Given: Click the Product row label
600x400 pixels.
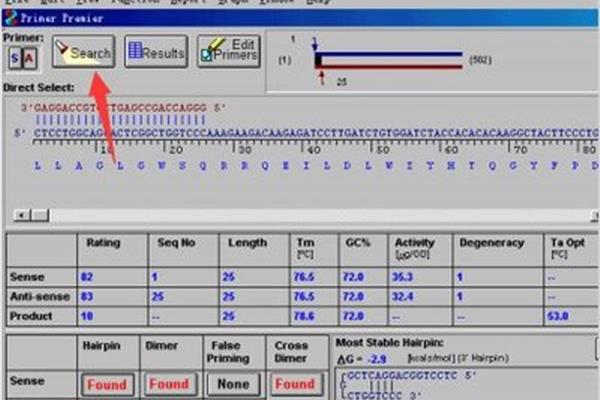Looking at the screenshot, I should pos(31,316).
